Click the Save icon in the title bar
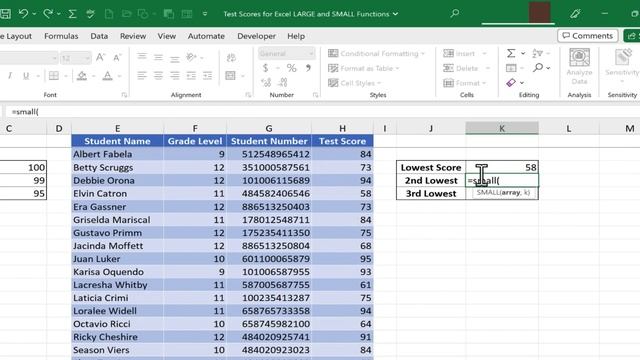This screenshot has width=640, height=360. tap(5, 14)
